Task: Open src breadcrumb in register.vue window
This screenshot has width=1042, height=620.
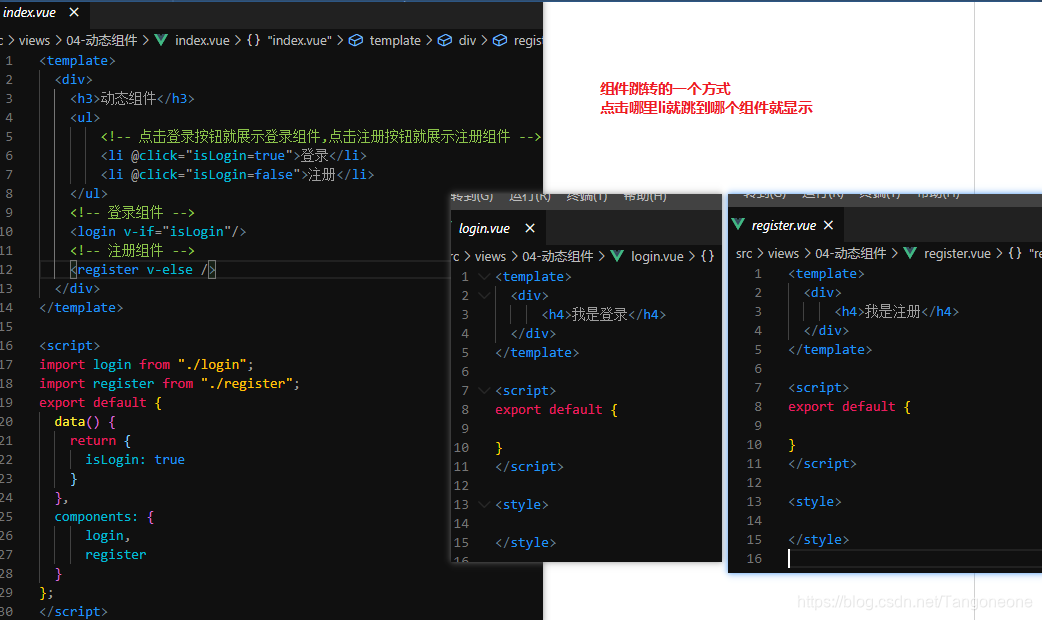Action: click(744, 253)
